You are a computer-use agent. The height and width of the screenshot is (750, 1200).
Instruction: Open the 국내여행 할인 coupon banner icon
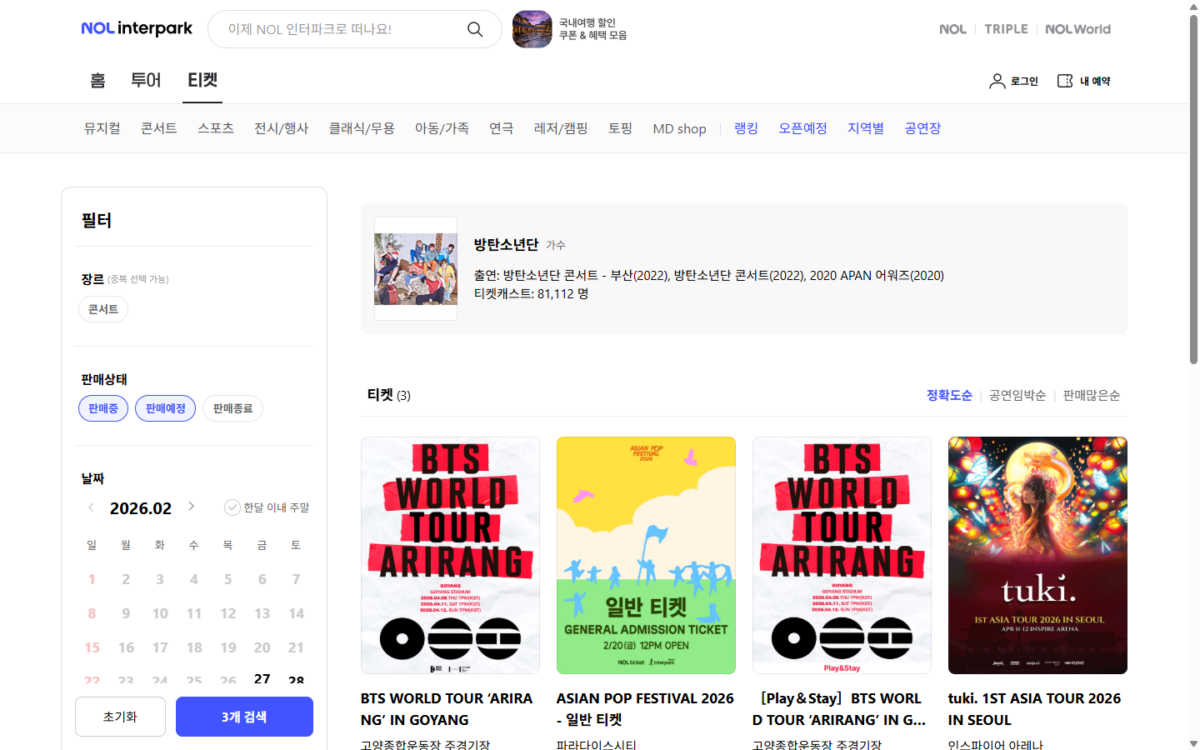tap(532, 29)
